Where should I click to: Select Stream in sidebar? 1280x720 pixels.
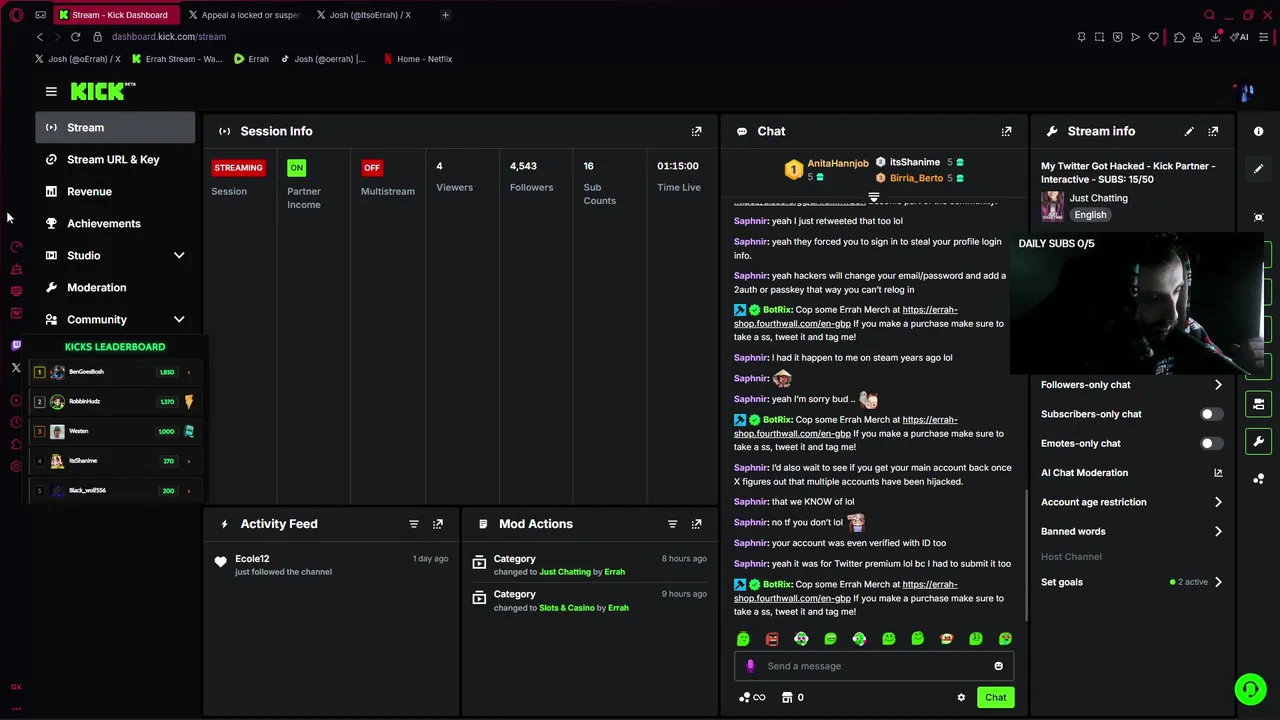click(x=115, y=128)
